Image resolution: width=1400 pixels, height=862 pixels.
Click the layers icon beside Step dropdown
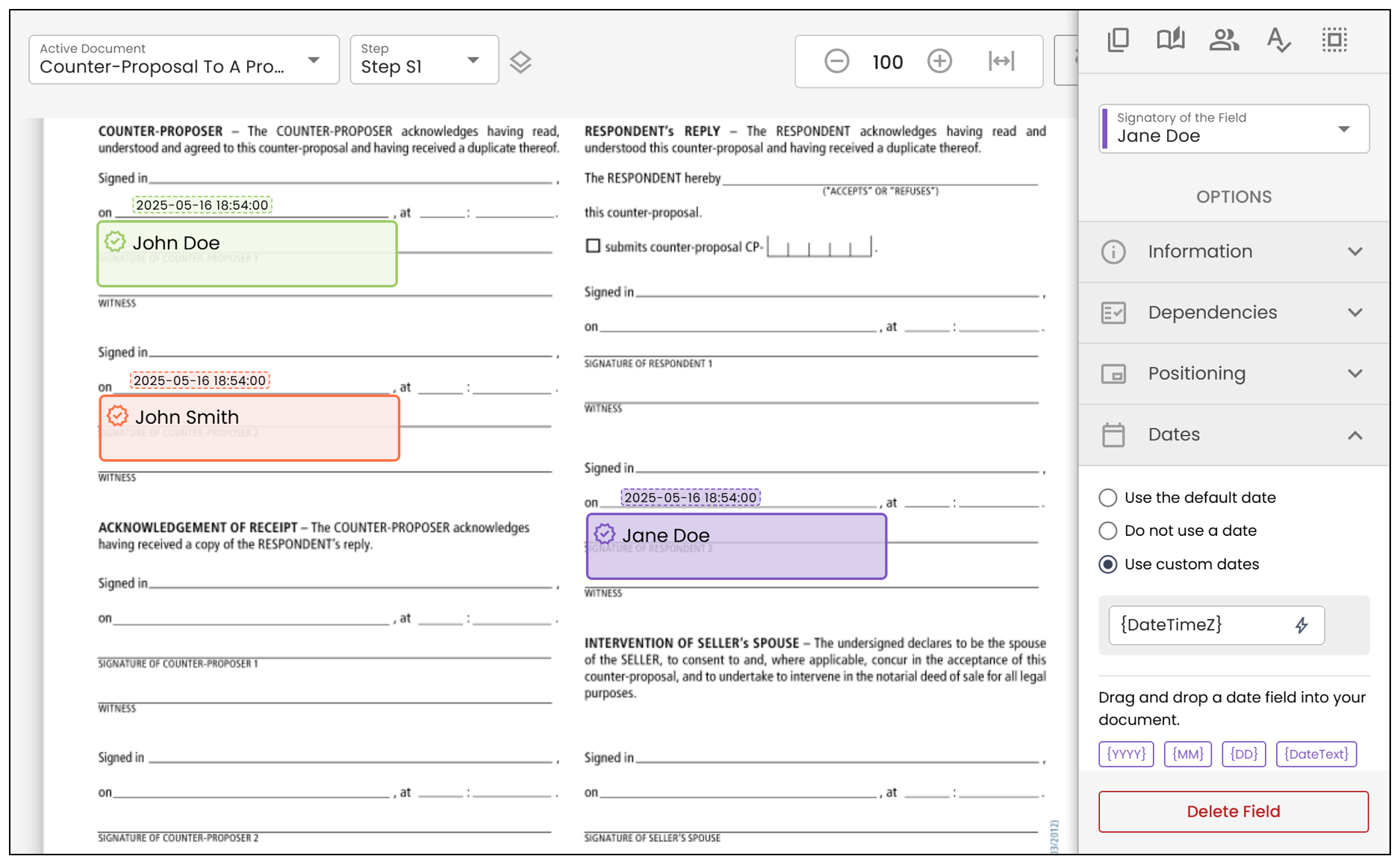tap(520, 62)
